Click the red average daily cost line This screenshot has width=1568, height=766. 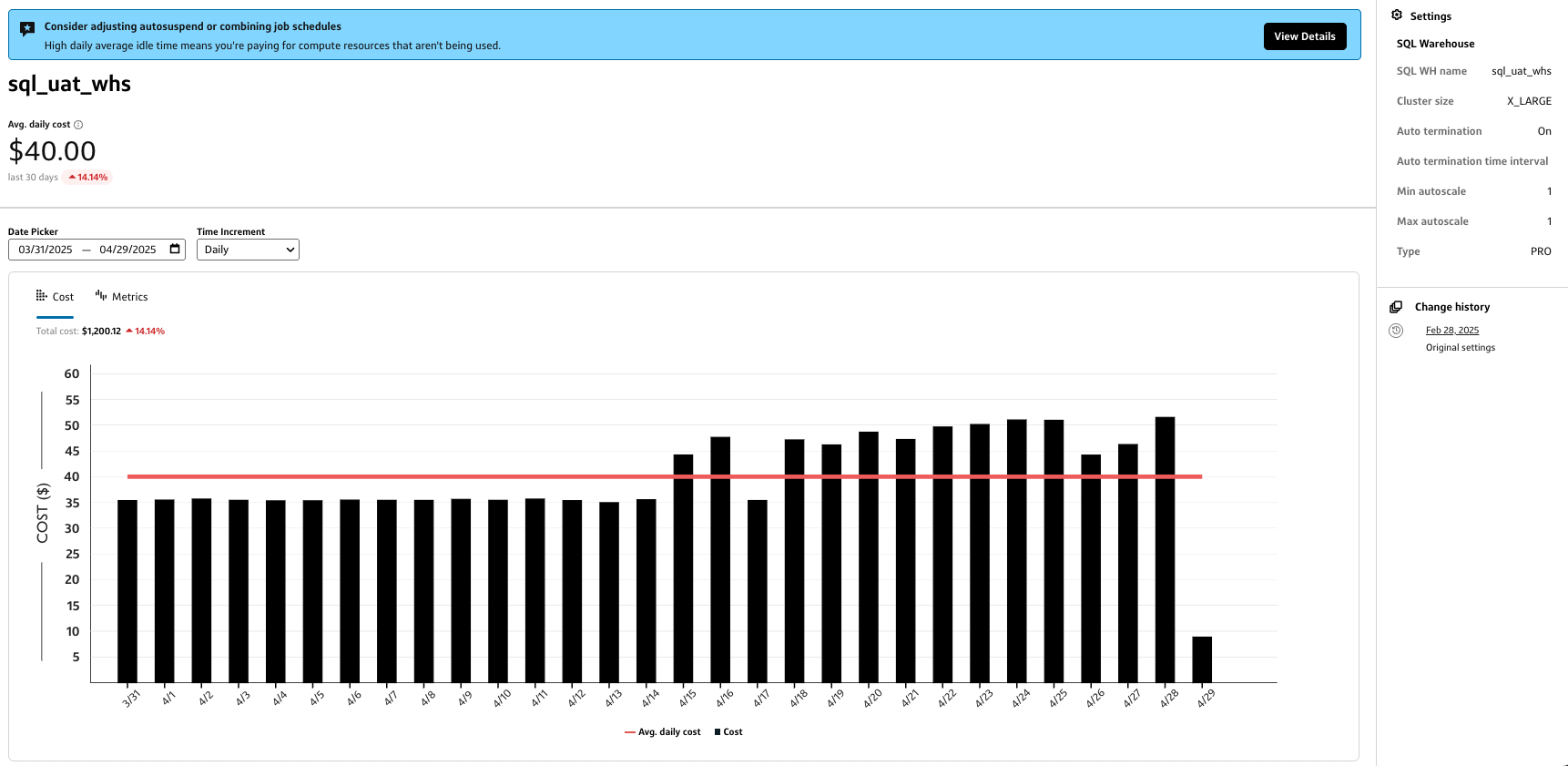click(665, 476)
